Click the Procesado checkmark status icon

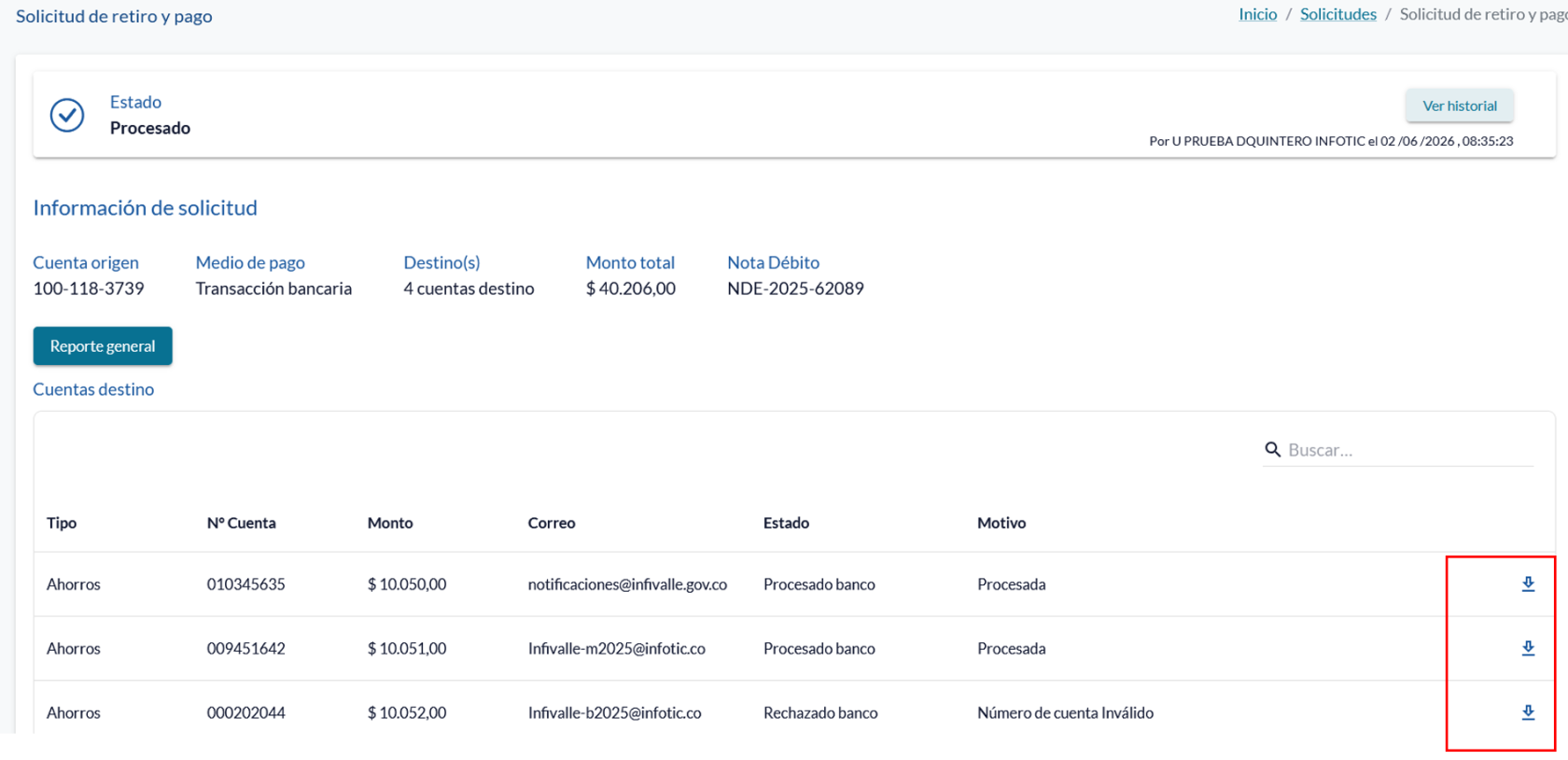67,115
